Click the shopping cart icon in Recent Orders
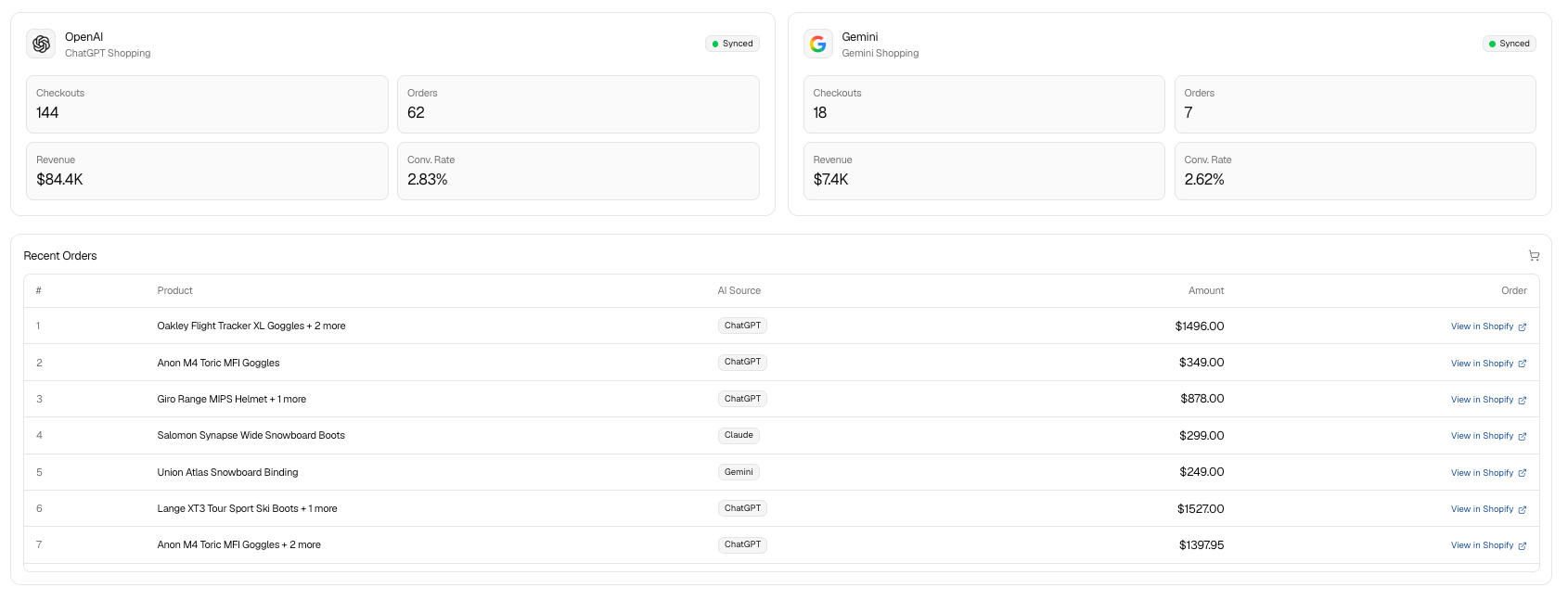 [1534, 256]
